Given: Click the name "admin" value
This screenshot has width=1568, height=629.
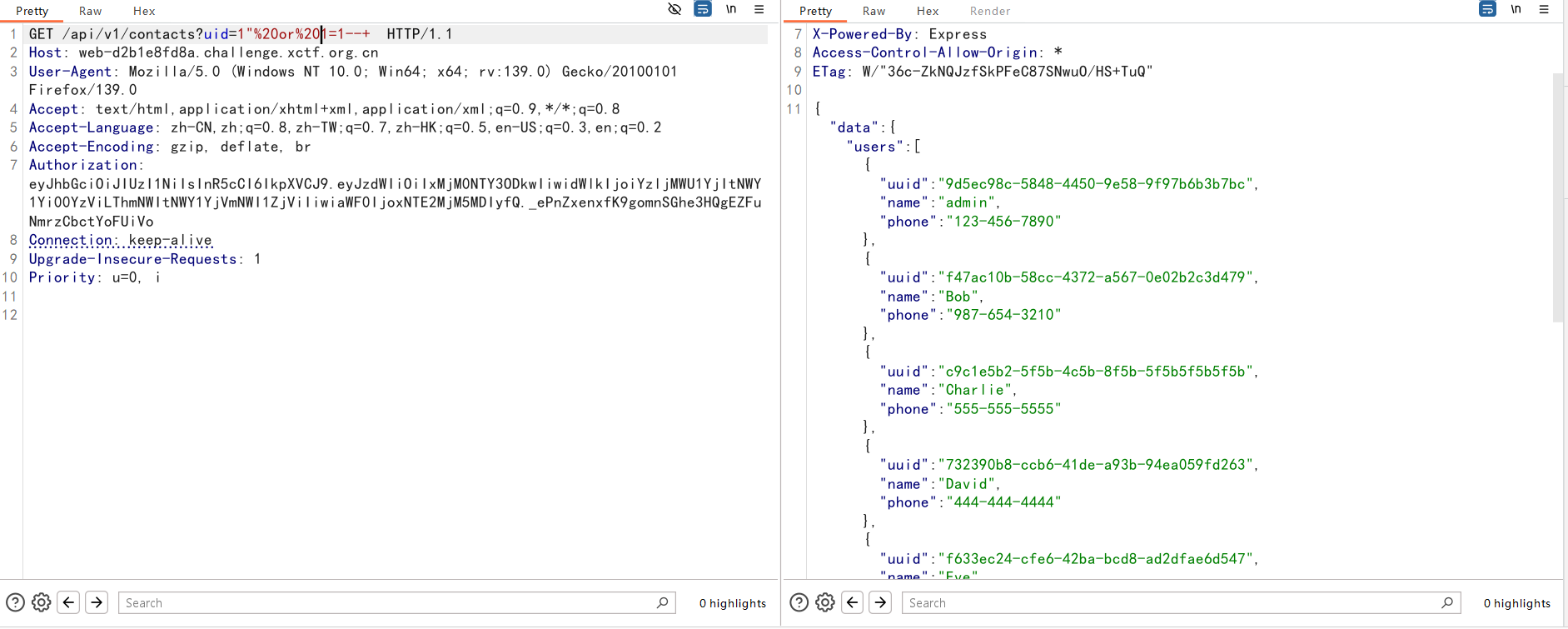Looking at the screenshot, I should tap(967, 202).
